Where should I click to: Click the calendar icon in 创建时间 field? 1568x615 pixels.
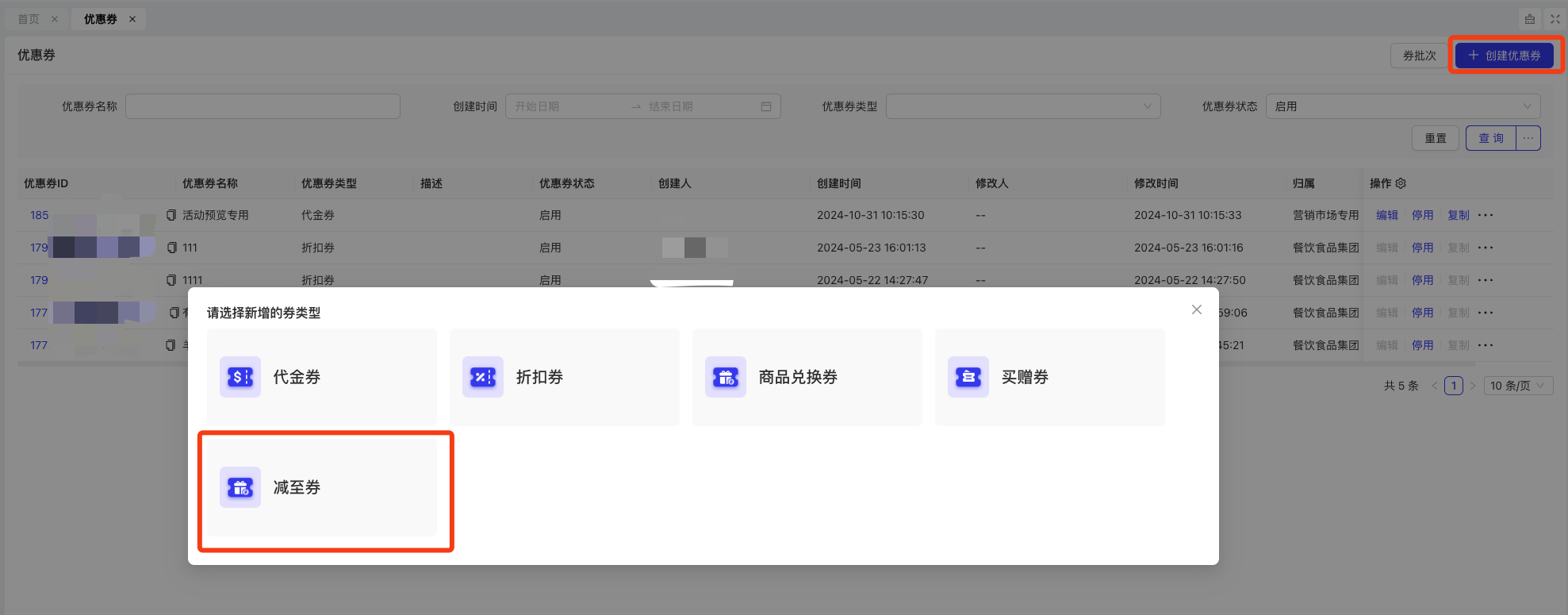tap(766, 106)
